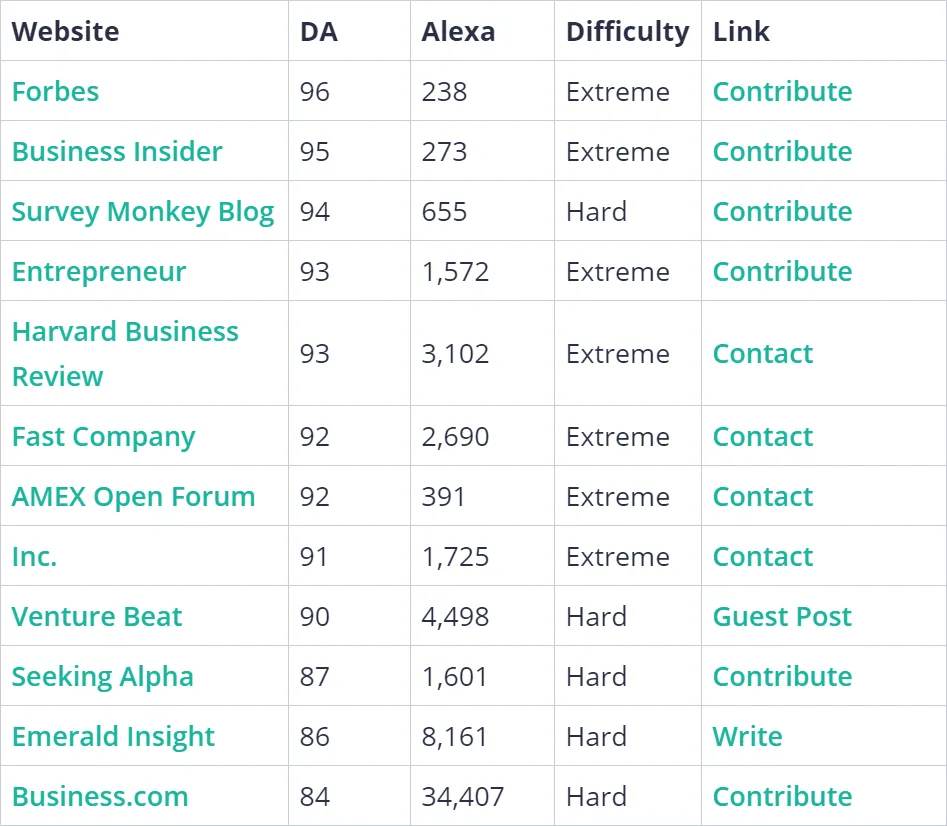Click the Fast Company link
Viewport: 947px width, 826px height.
(104, 437)
